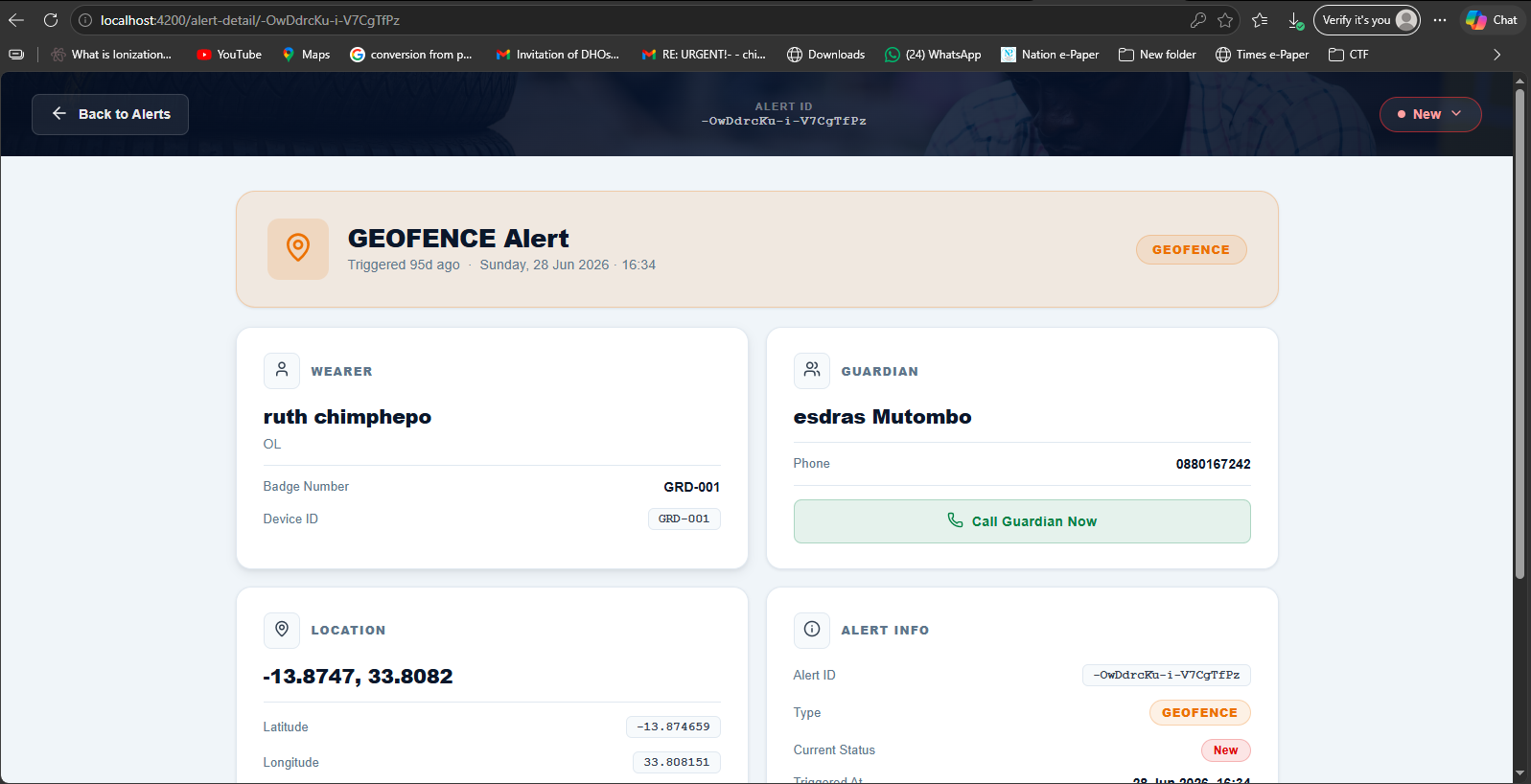Select longitude value 33.808151
This screenshot has width=1531, height=784.
tap(677, 762)
